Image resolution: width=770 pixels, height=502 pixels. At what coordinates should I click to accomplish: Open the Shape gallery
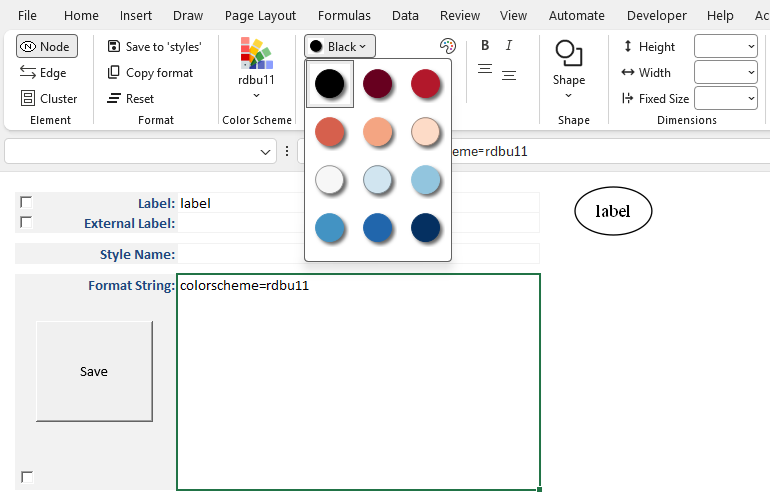point(569,69)
